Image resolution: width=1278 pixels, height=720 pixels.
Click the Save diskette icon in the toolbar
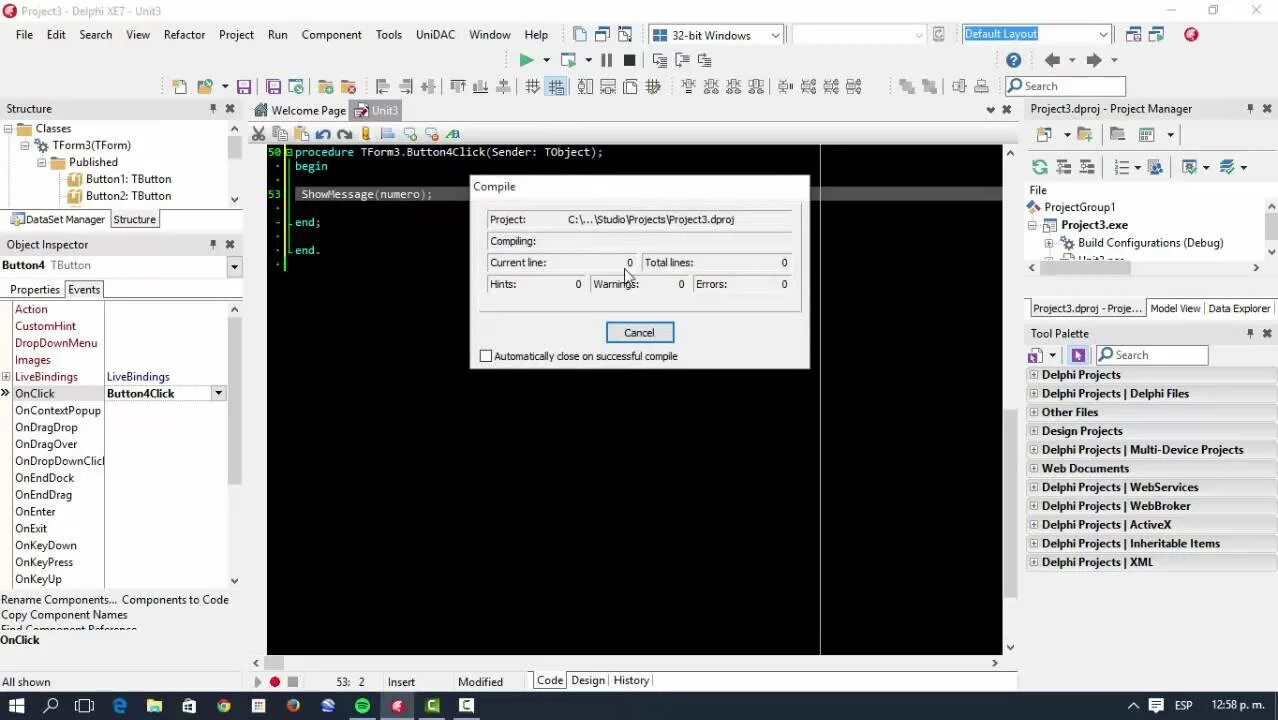click(x=244, y=87)
